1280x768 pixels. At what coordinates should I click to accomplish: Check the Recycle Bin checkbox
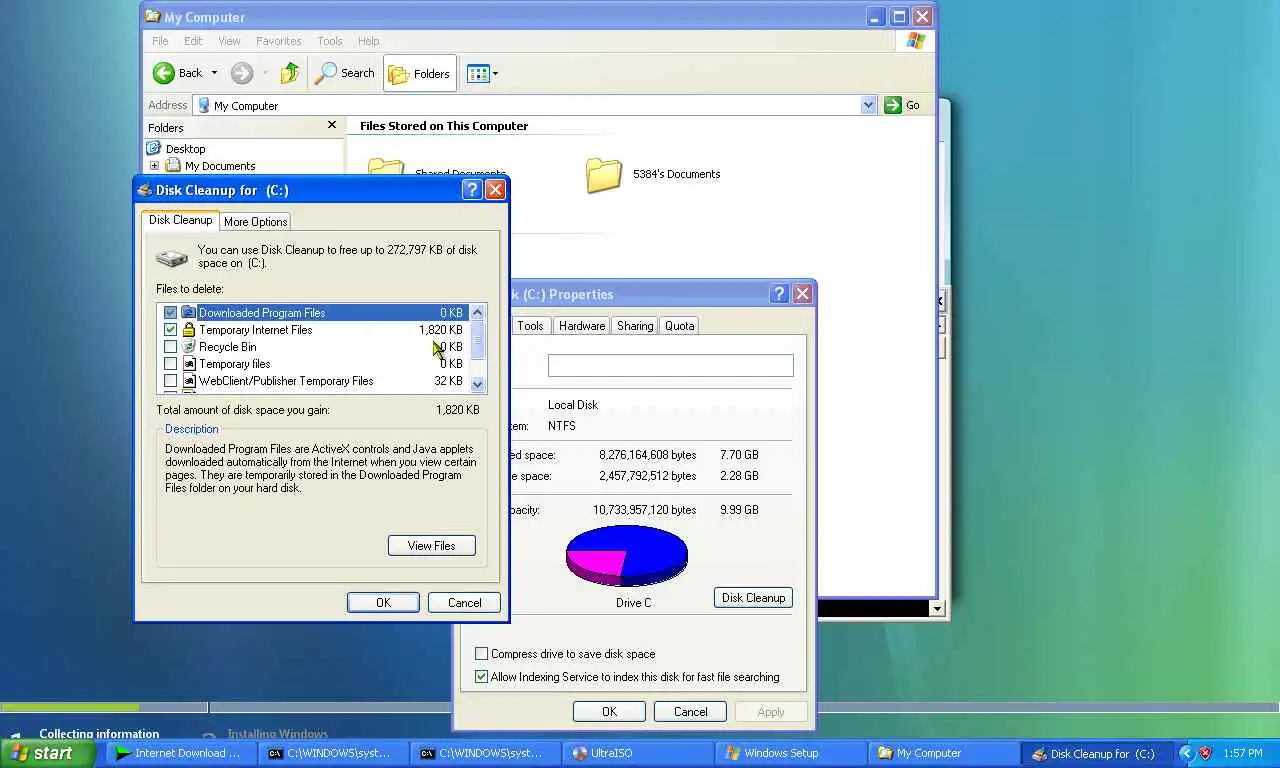point(170,347)
